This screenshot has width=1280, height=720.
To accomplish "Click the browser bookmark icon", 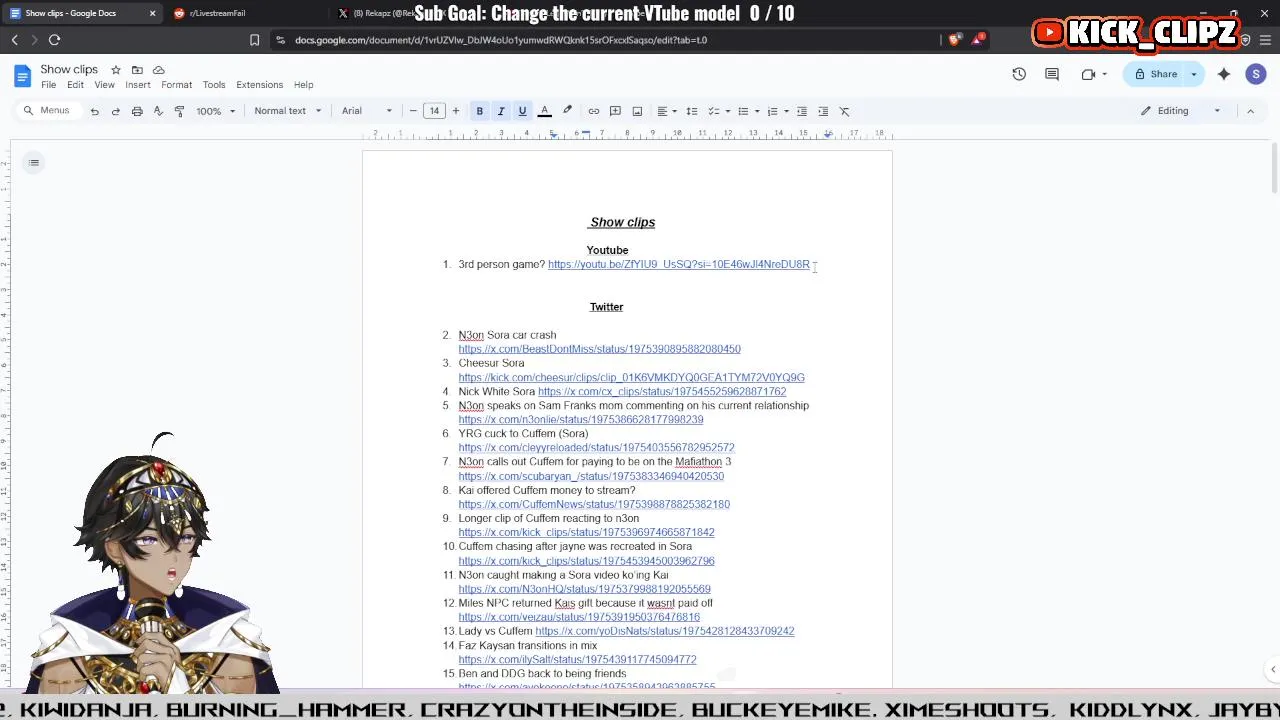I will point(254,40).
